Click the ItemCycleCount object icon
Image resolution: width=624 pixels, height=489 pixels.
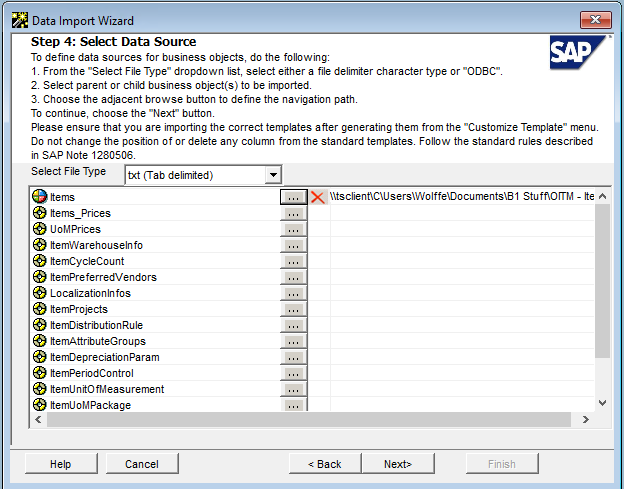(39, 261)
